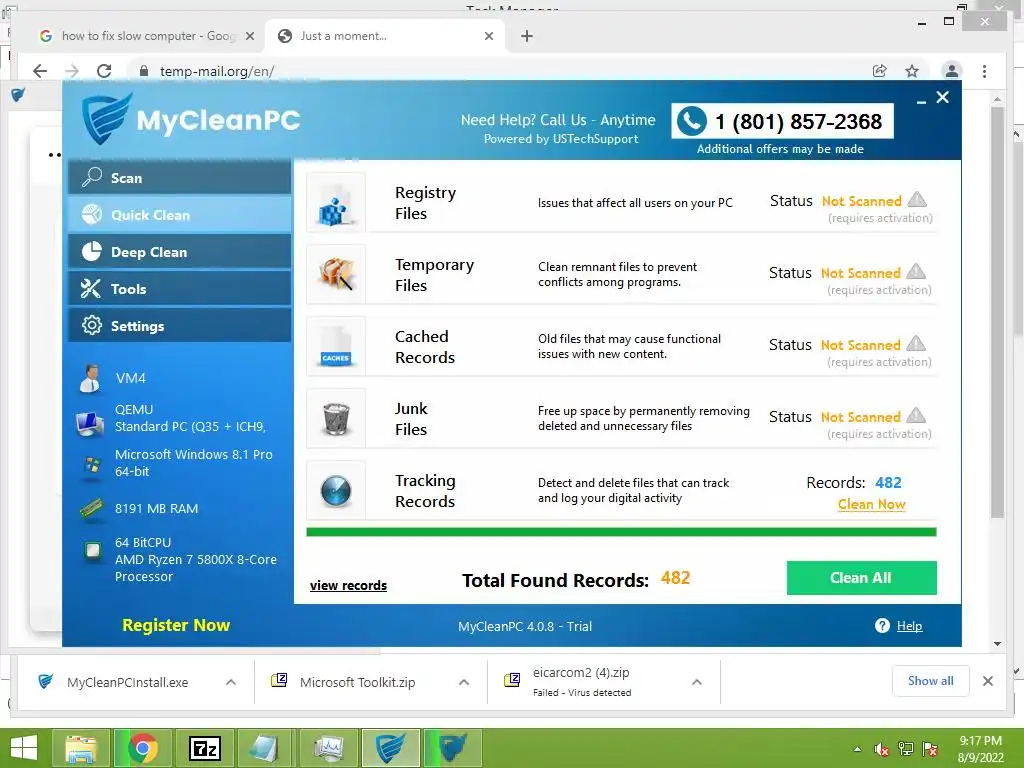Open the MyCleanPCInstall.exe download item
The width and height of the screenshot is (1024, 768).
pyautogui.click(x=127, y=682)
